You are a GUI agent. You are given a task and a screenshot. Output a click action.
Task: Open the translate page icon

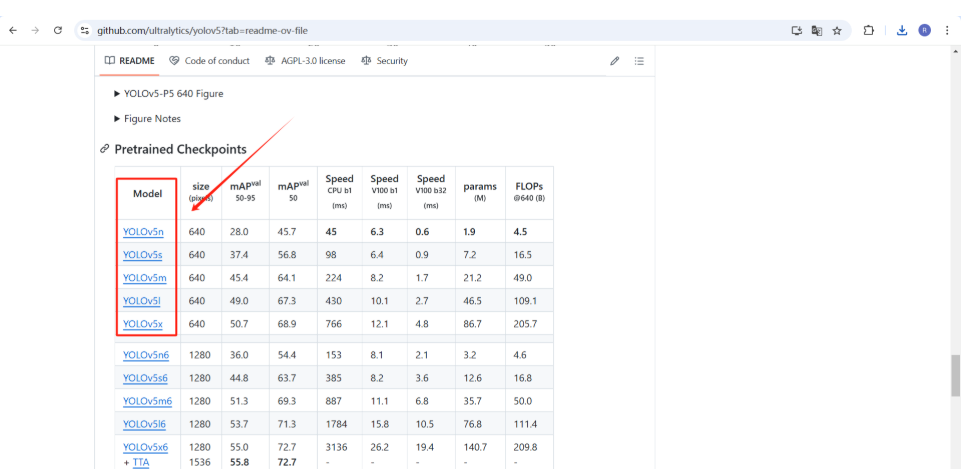pyautogui.click(x=817, y=30)
